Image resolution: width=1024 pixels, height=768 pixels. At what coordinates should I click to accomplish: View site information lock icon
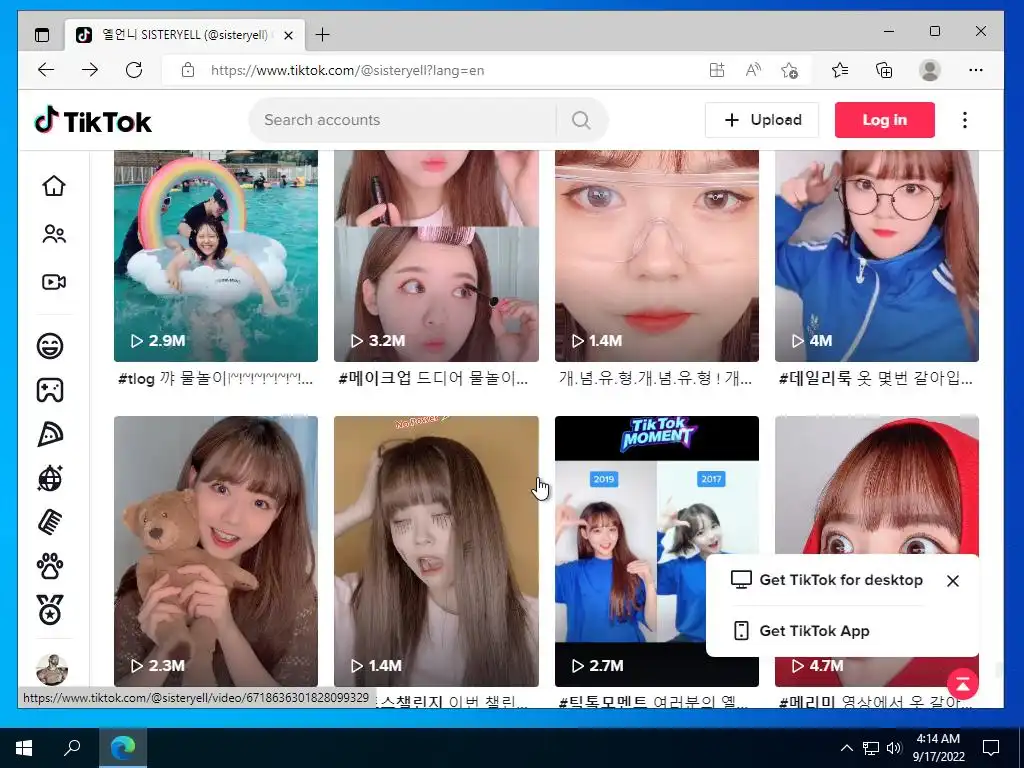pyautogui.click(x=188, y=70)
